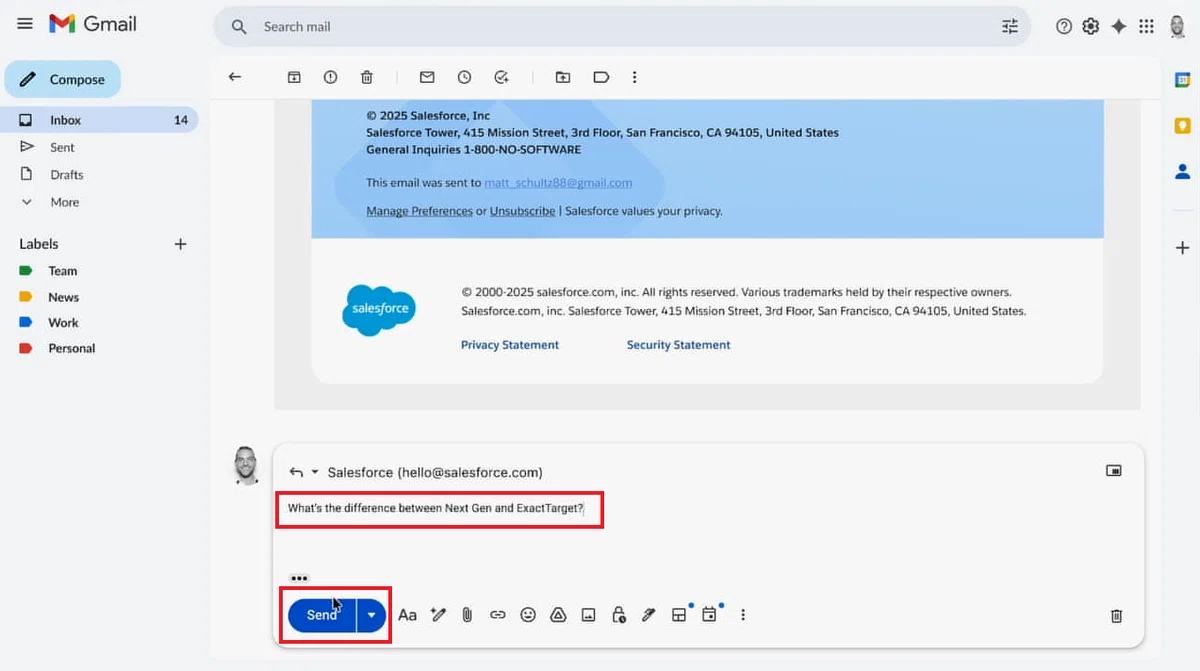Click the Salesforce recipient field
The image size is (1200, 671).
pos(435,472)
